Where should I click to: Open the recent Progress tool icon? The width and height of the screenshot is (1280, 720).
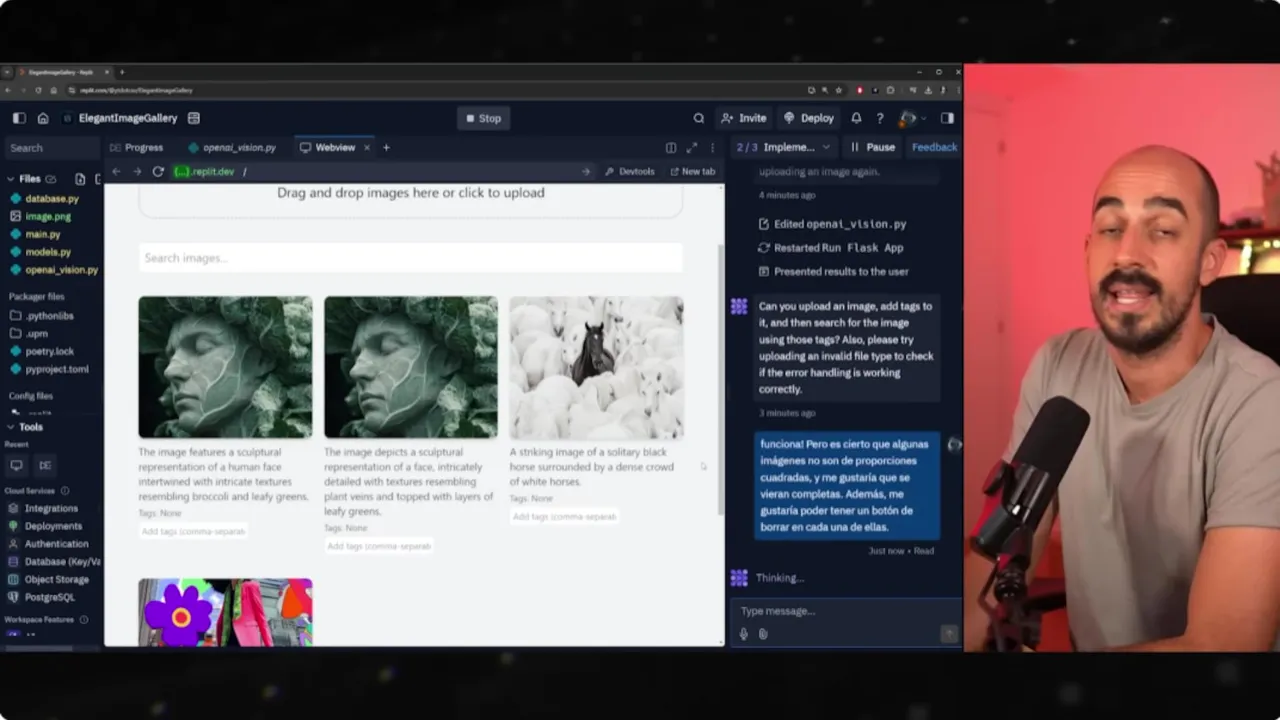(45, 465)
